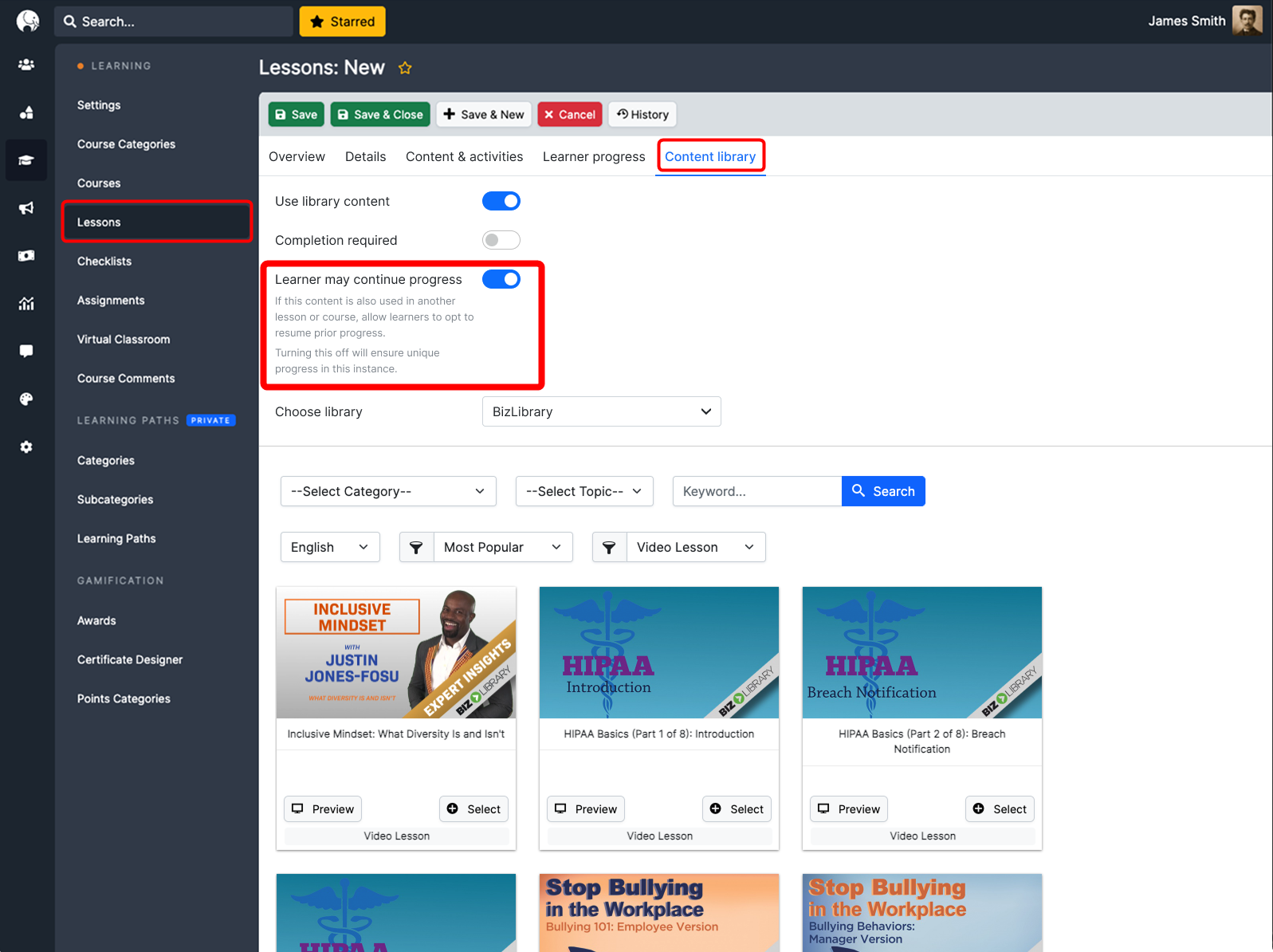Enable the Completion required switch
This screenshot has width=1273, height=952.
501,240
